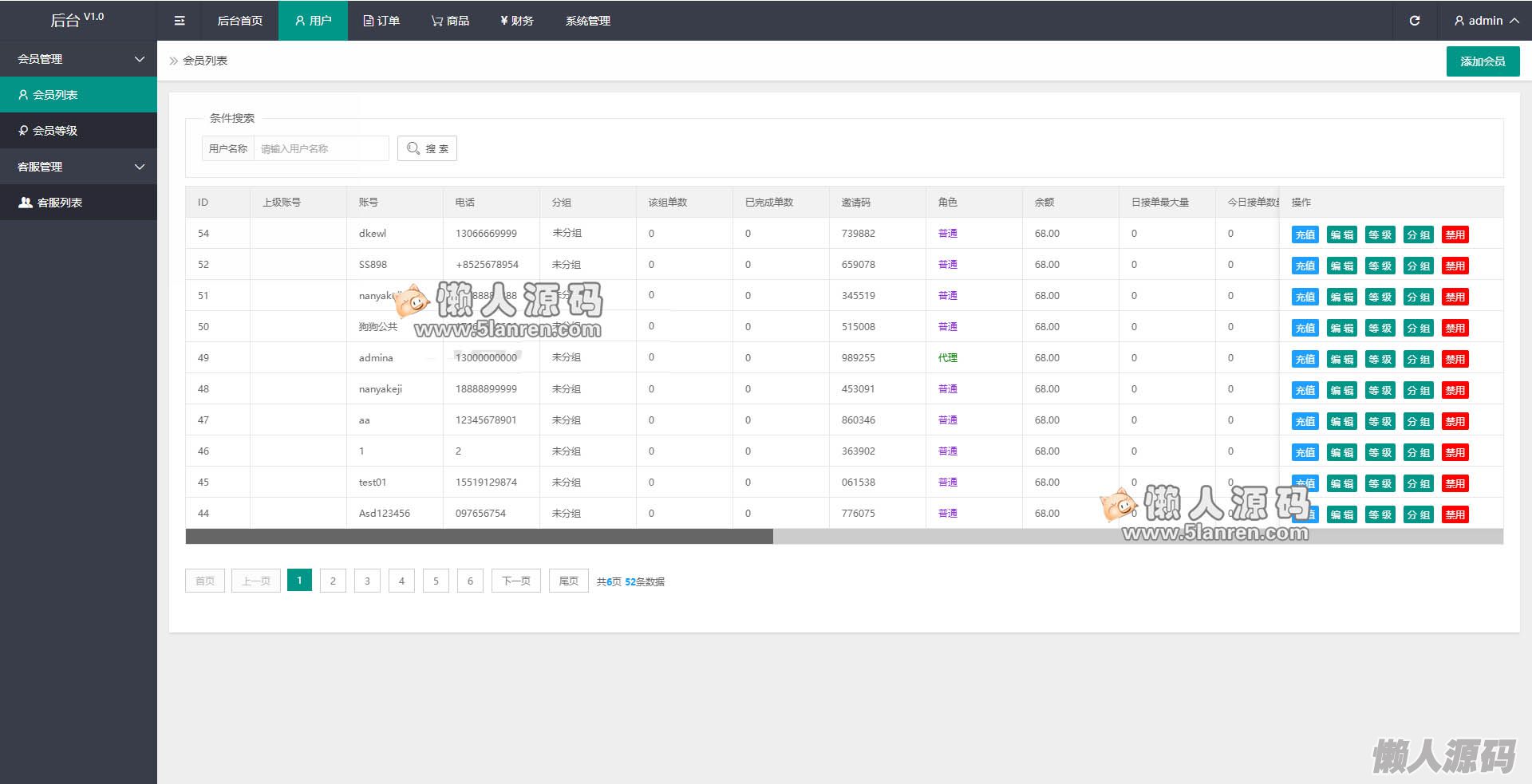Switch to the 财务 menu tab

(516, 21)
